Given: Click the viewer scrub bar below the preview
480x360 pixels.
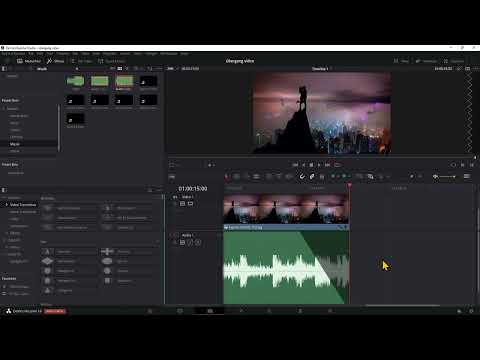Looking at the screenshot, I should (x=321, y=157).
